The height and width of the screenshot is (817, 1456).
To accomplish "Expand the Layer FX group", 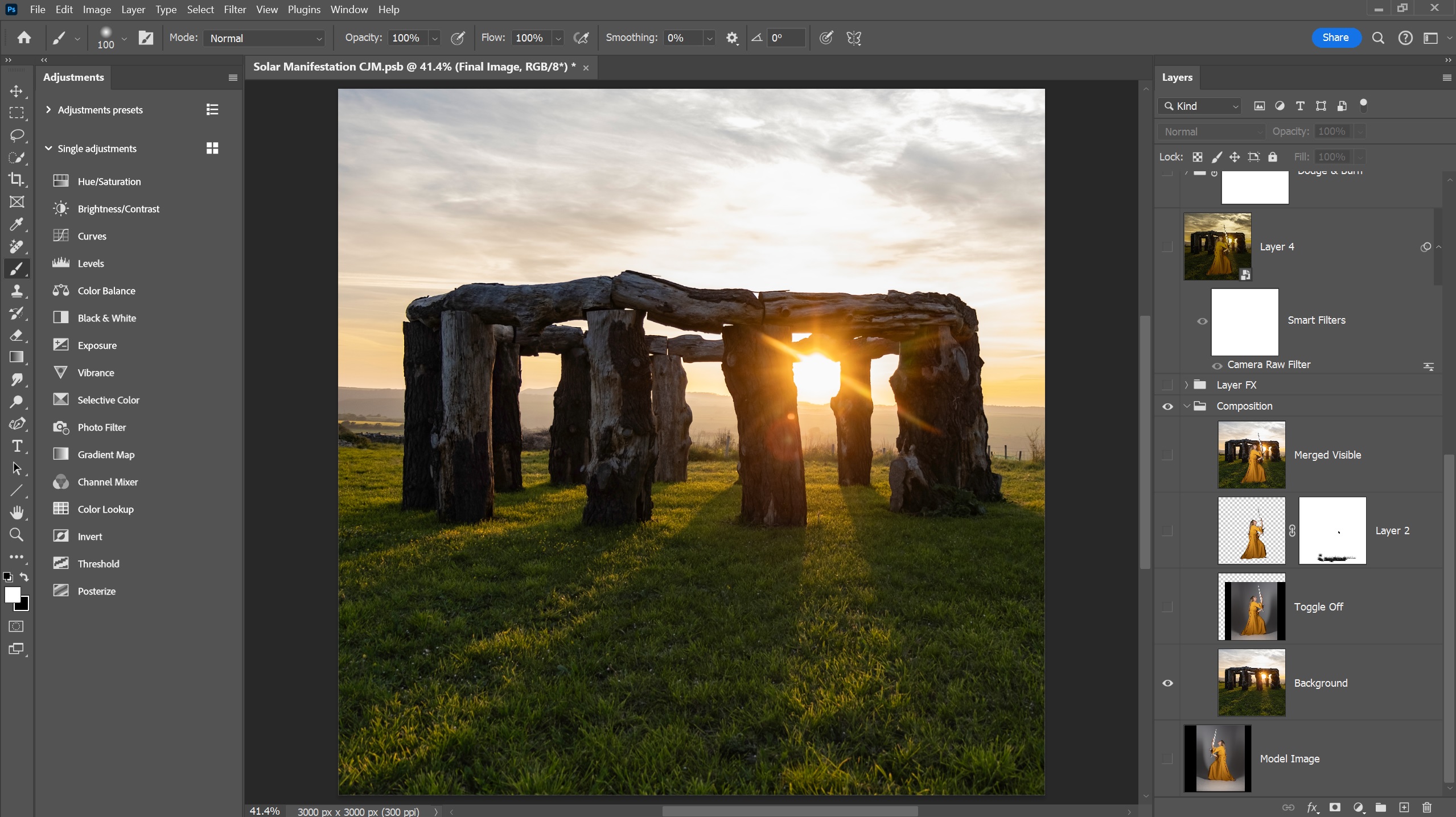I will pyautogui.click(x=1186, y=385).
